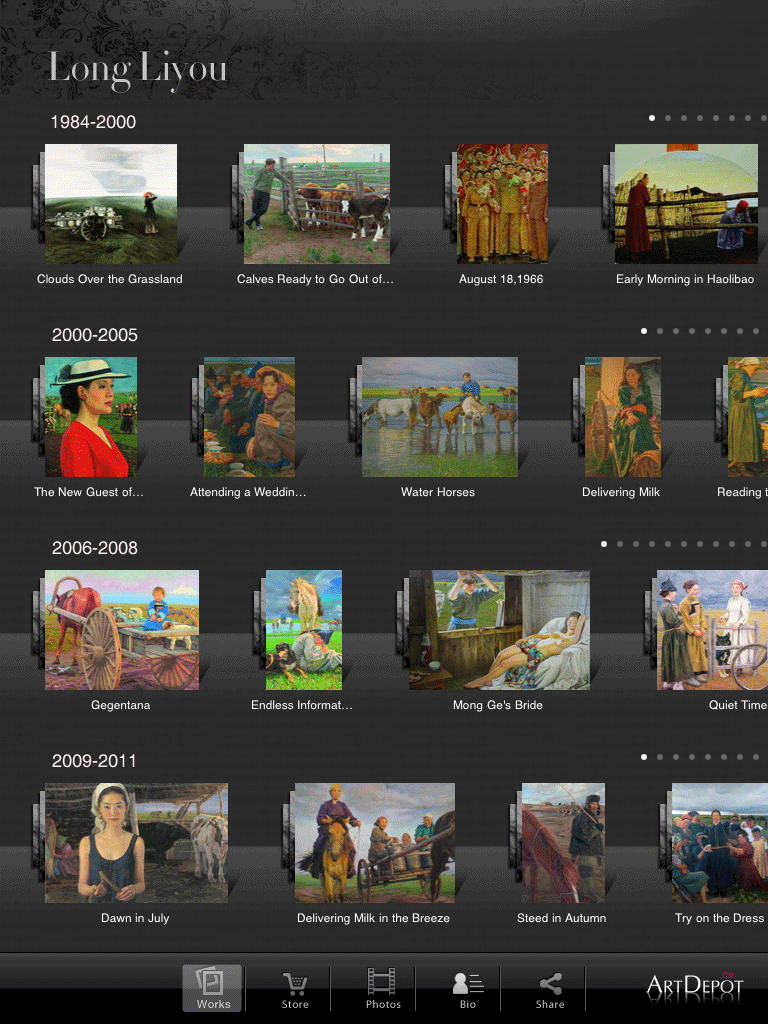
Task: Select first page dot of 1984-2000 row
Action: (x=652, y=118)
